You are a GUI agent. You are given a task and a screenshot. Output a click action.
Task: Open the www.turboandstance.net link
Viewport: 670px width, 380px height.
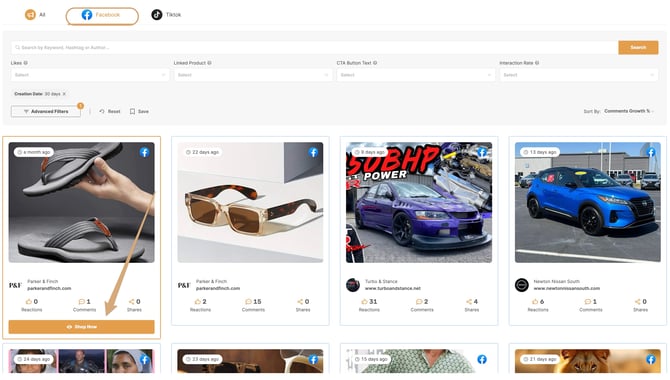click(393, 289)
